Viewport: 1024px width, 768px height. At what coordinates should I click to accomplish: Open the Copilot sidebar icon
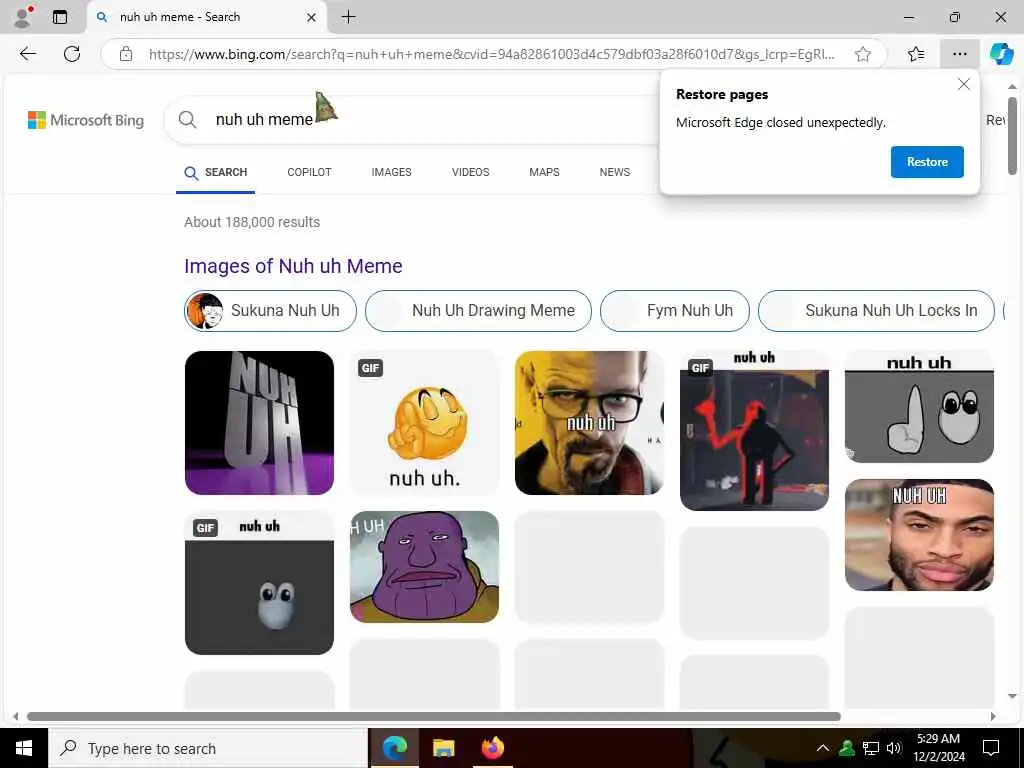(1001, 54)
